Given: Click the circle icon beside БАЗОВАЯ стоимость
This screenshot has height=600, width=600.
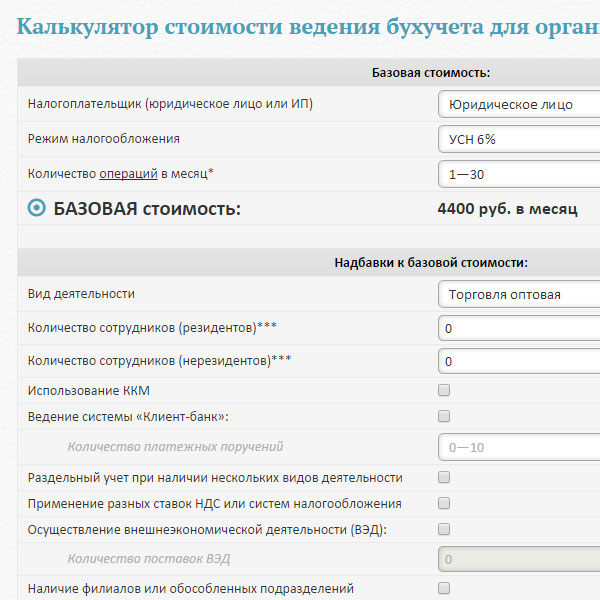Looking at the screenshot, I should (x=37, y=208).
